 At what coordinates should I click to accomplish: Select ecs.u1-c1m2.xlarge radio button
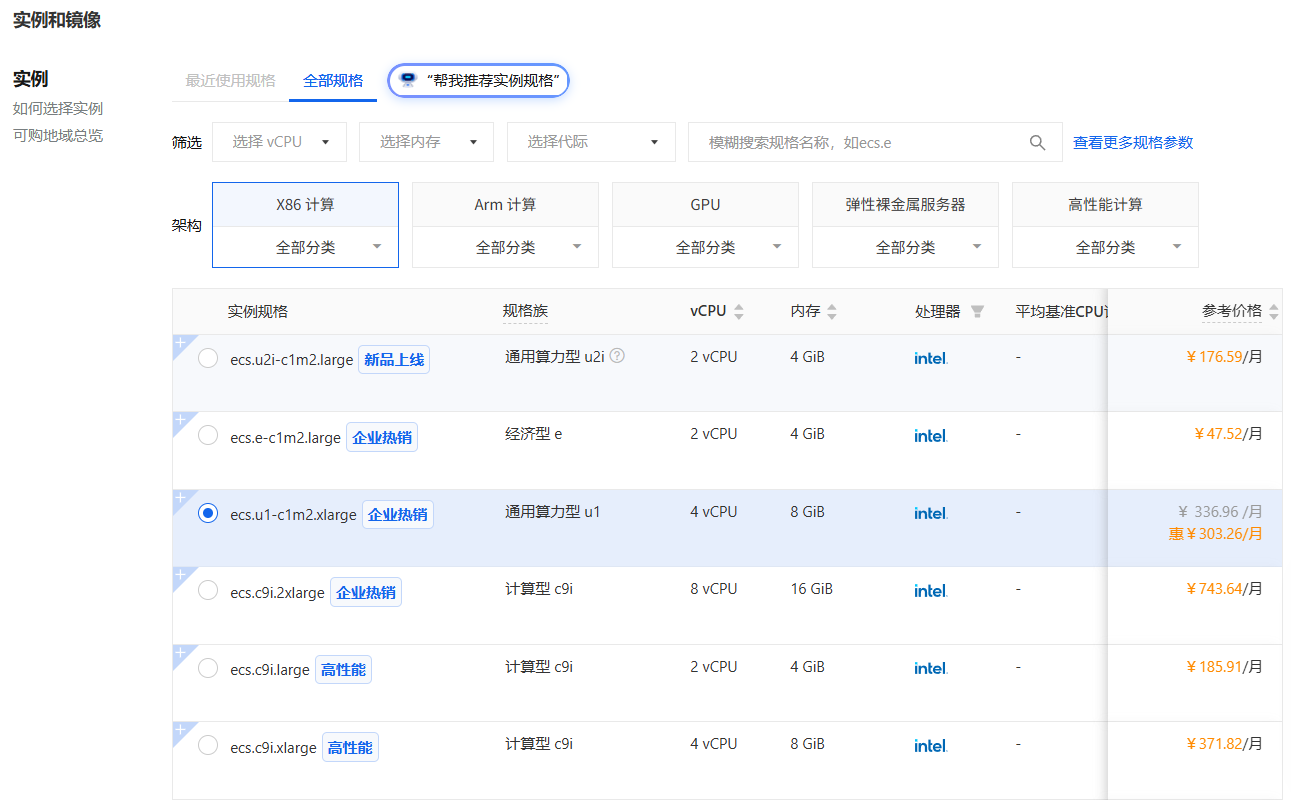(x=208, y=513)
